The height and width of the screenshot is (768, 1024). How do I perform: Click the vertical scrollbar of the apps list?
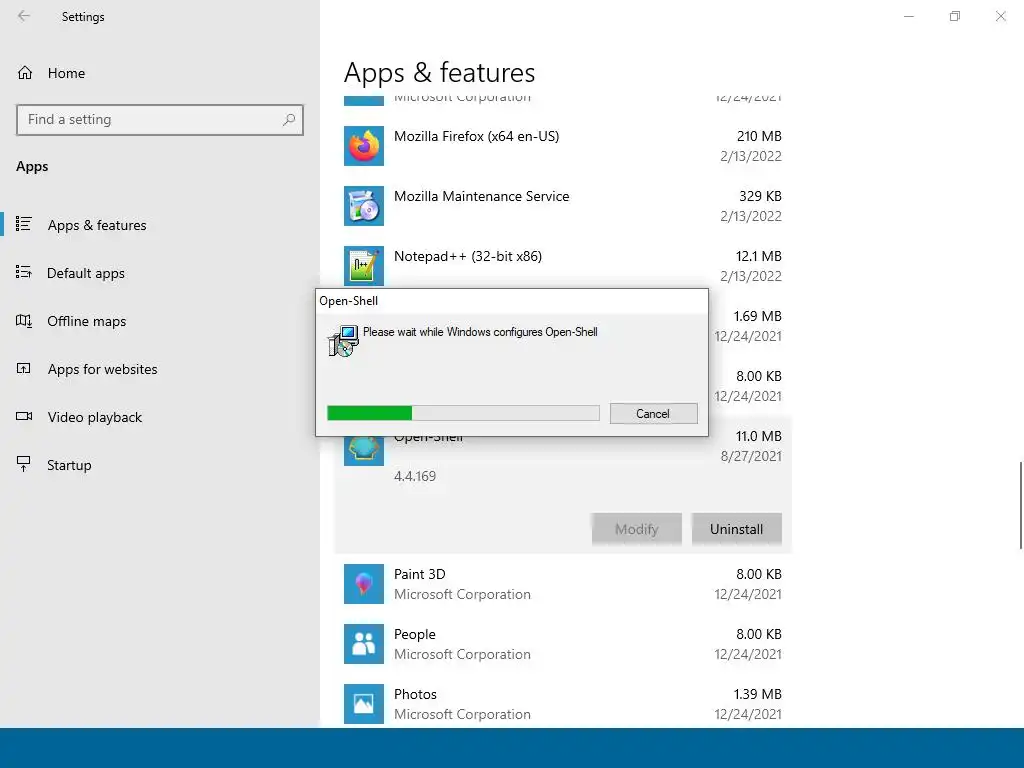[x=1020, y=505]
